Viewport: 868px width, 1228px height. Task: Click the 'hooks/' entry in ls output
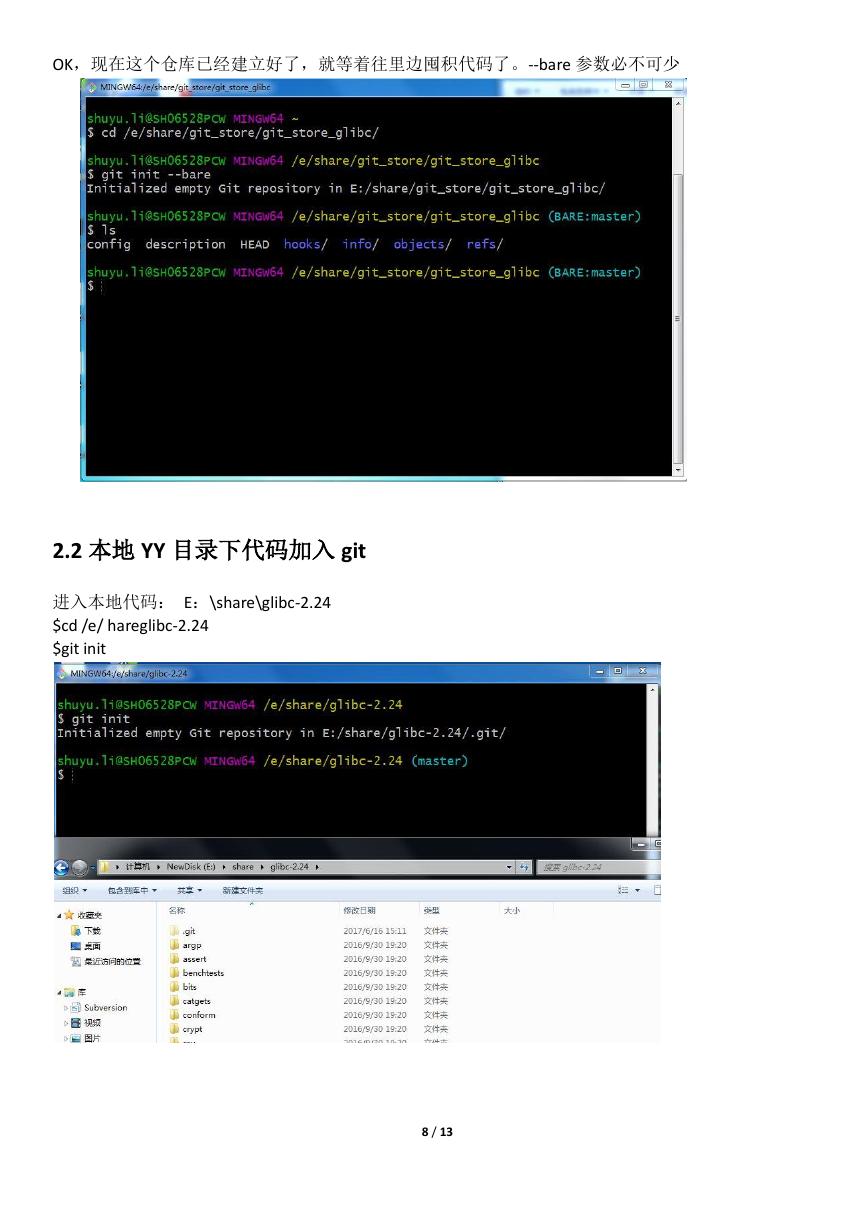click(x=306, y=244)
